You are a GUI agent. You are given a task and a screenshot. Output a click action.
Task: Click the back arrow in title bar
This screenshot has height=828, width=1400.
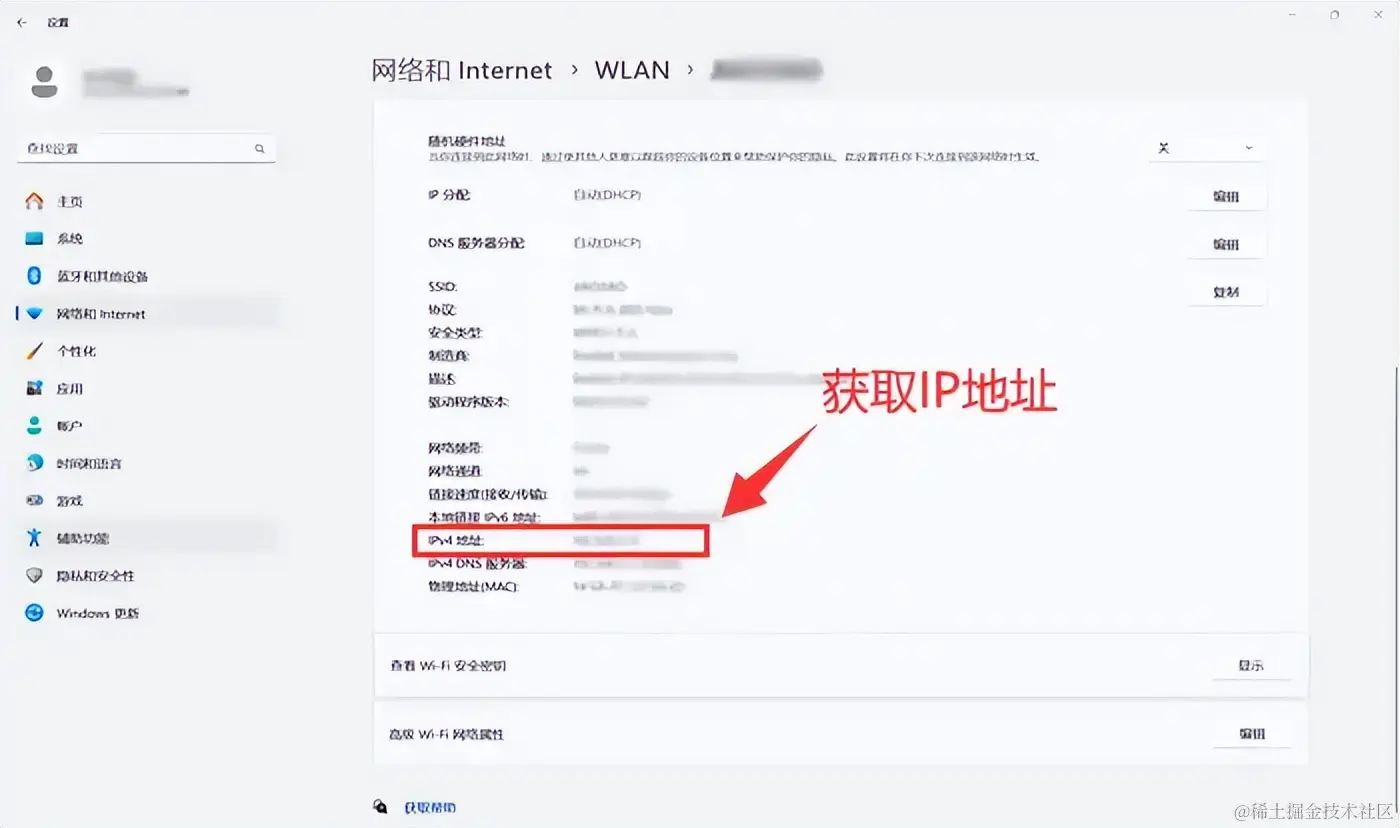22,22
